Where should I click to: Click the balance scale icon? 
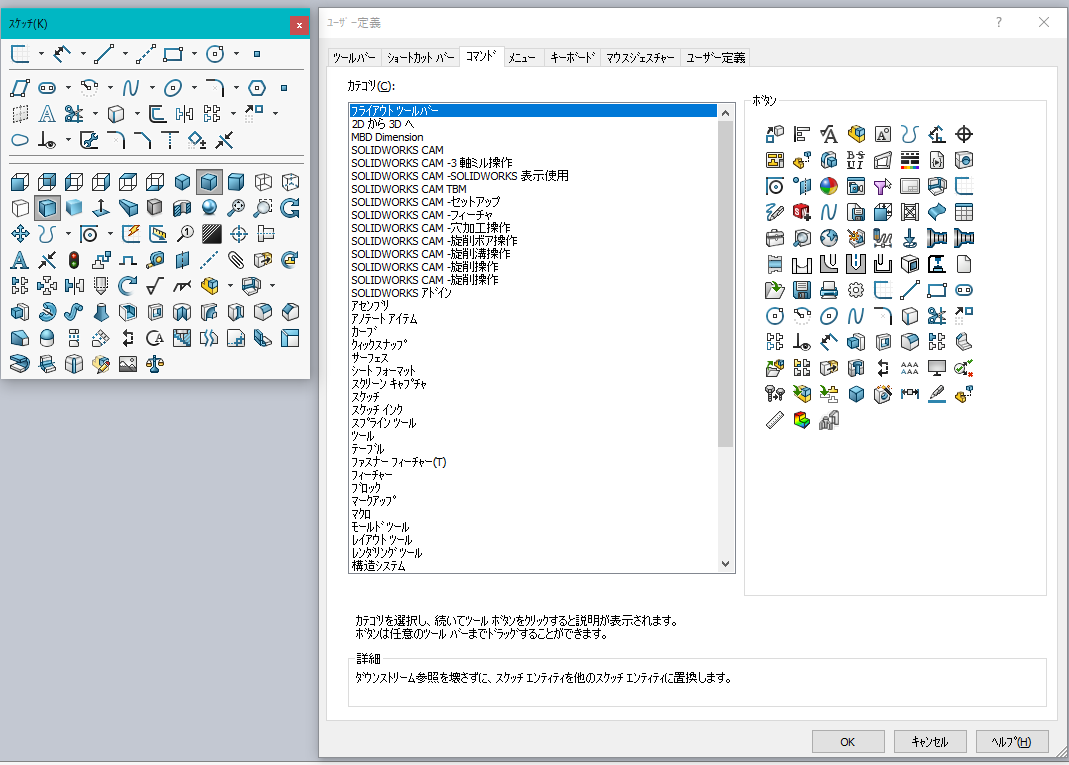[154, 364]
